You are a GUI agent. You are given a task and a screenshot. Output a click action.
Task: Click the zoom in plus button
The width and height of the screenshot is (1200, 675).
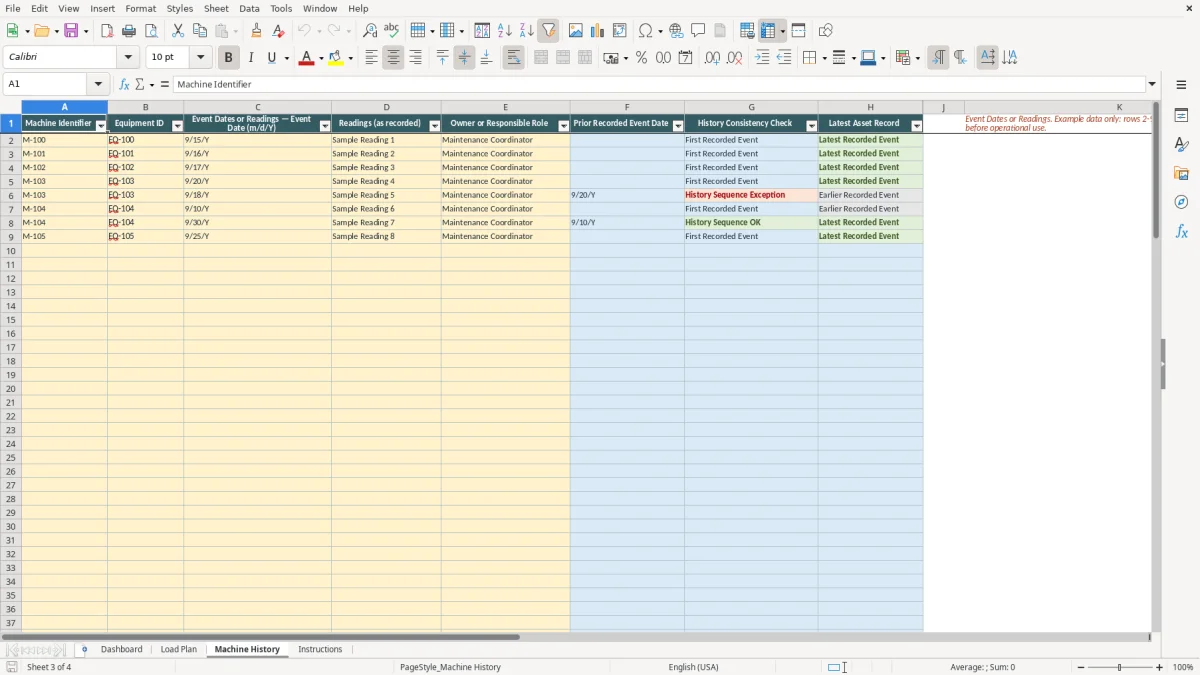coord(1159,667)
